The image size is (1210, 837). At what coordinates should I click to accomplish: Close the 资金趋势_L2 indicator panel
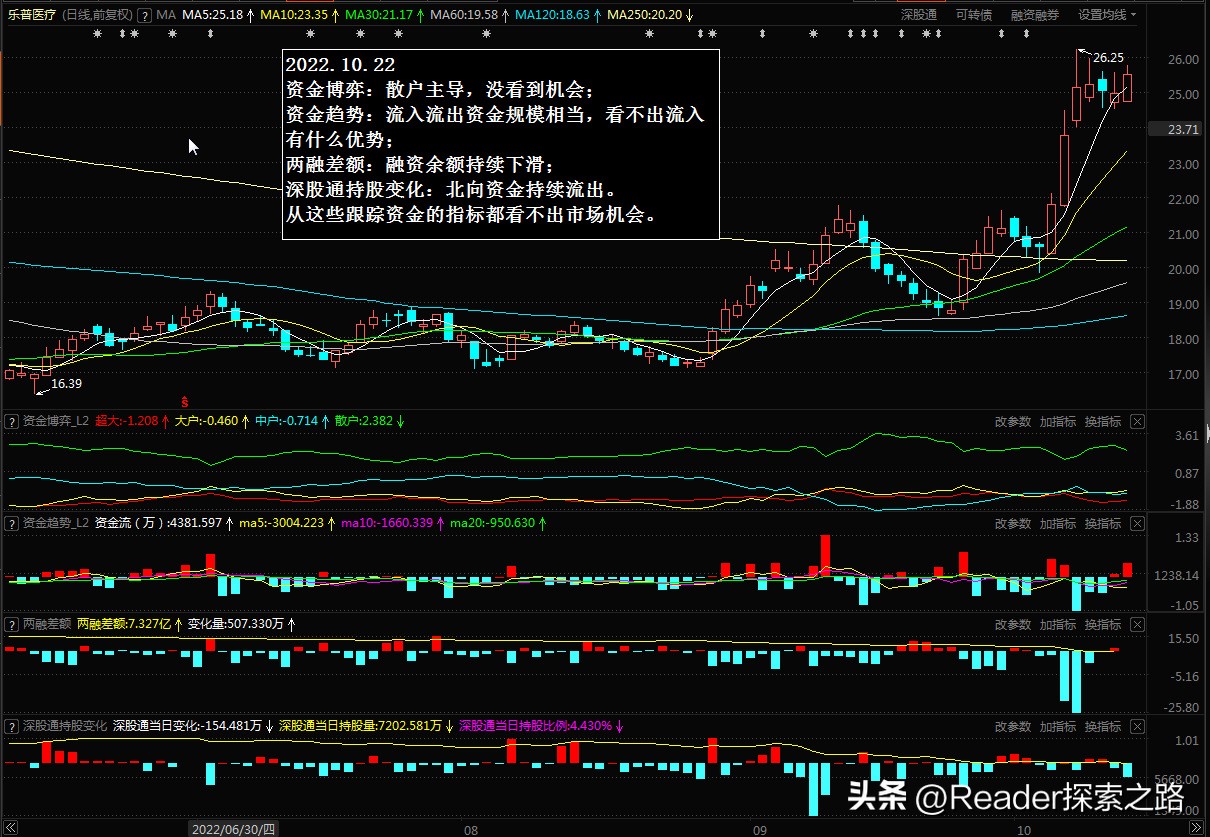tap(1137, 523)
